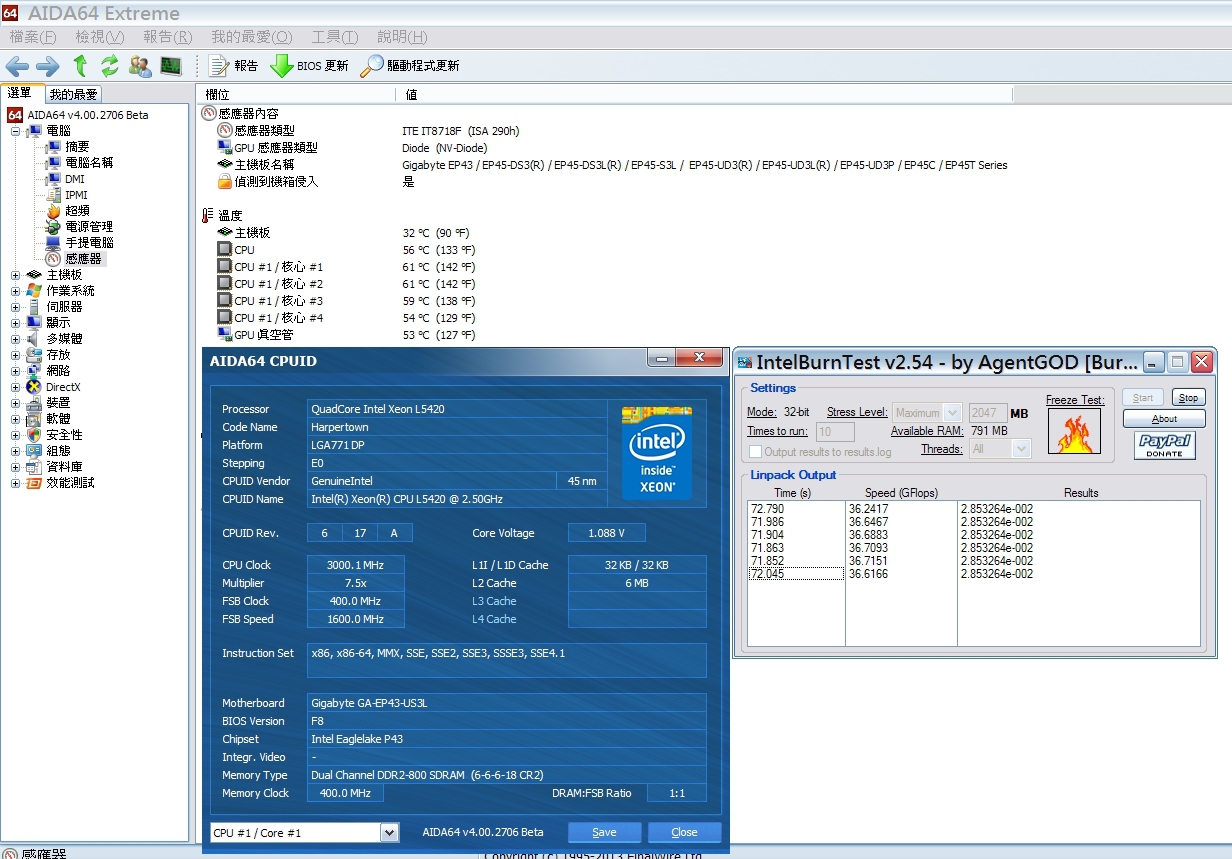
Task: Open the CPU #1 / Core #1 dropdown
Action: point(389,832)
